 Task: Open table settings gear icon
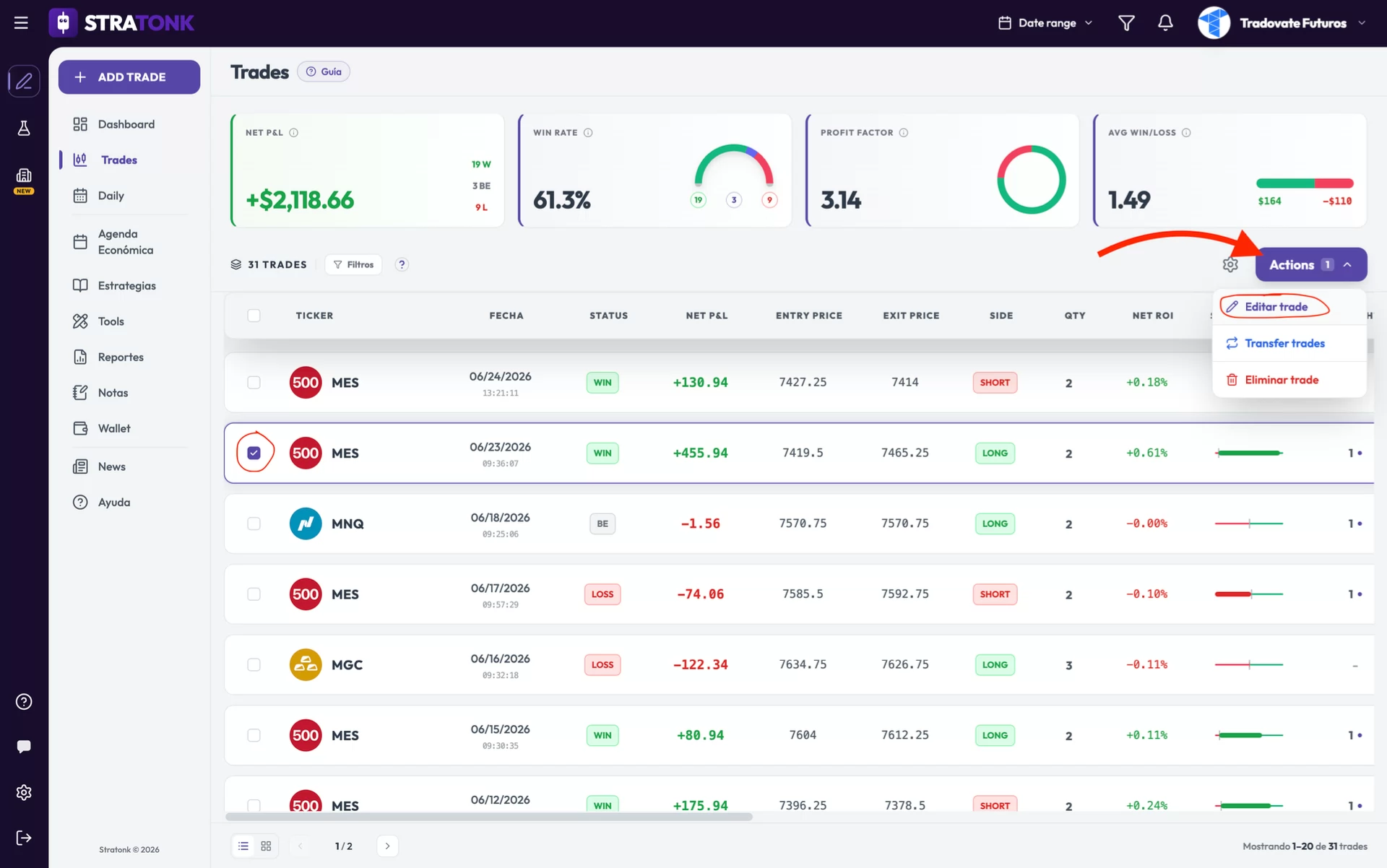(1230, 264)
